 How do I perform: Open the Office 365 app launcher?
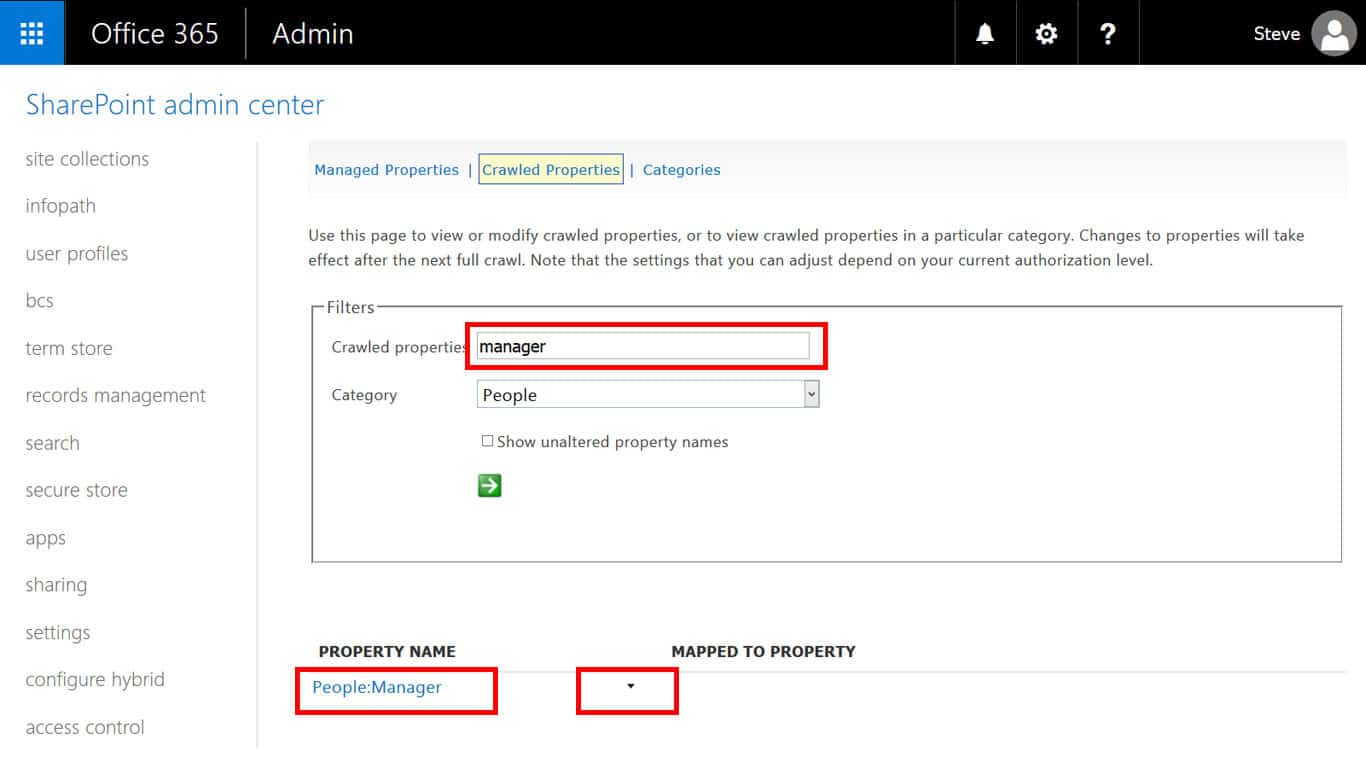32,33
